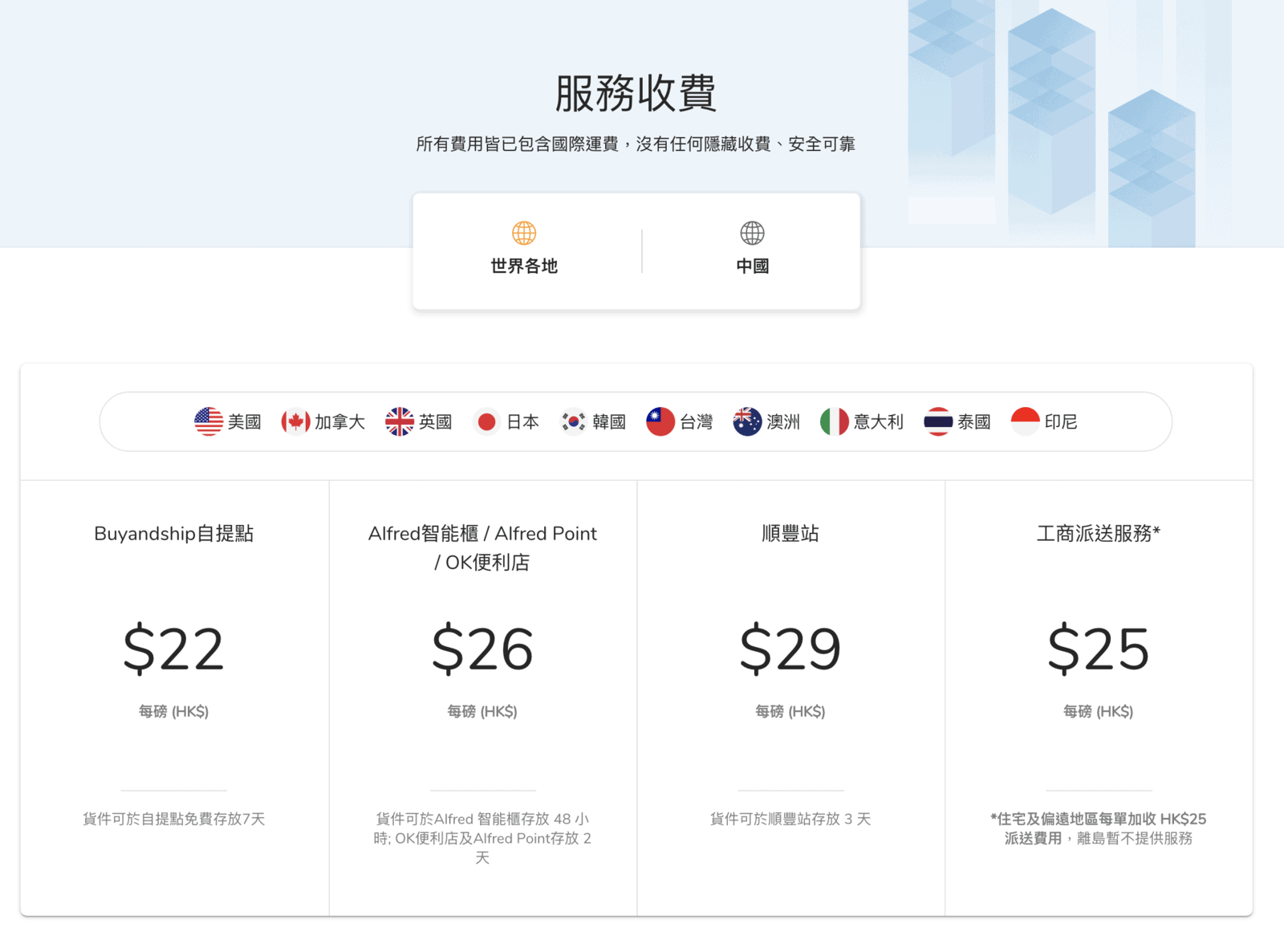
Task: Click 每磅 (HK$) under the $29 price
Action: click(x=790, y=711)
